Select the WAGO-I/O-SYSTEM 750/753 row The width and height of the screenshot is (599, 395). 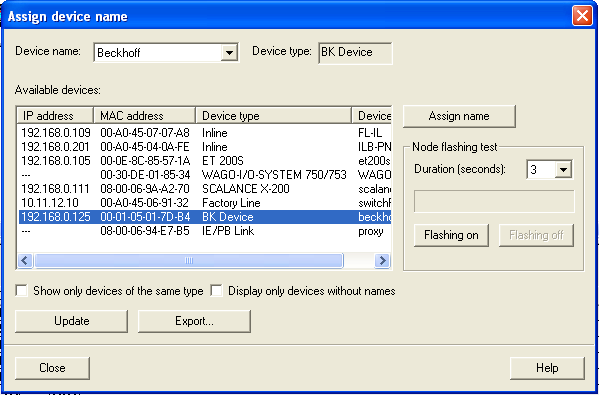[204, 175]
